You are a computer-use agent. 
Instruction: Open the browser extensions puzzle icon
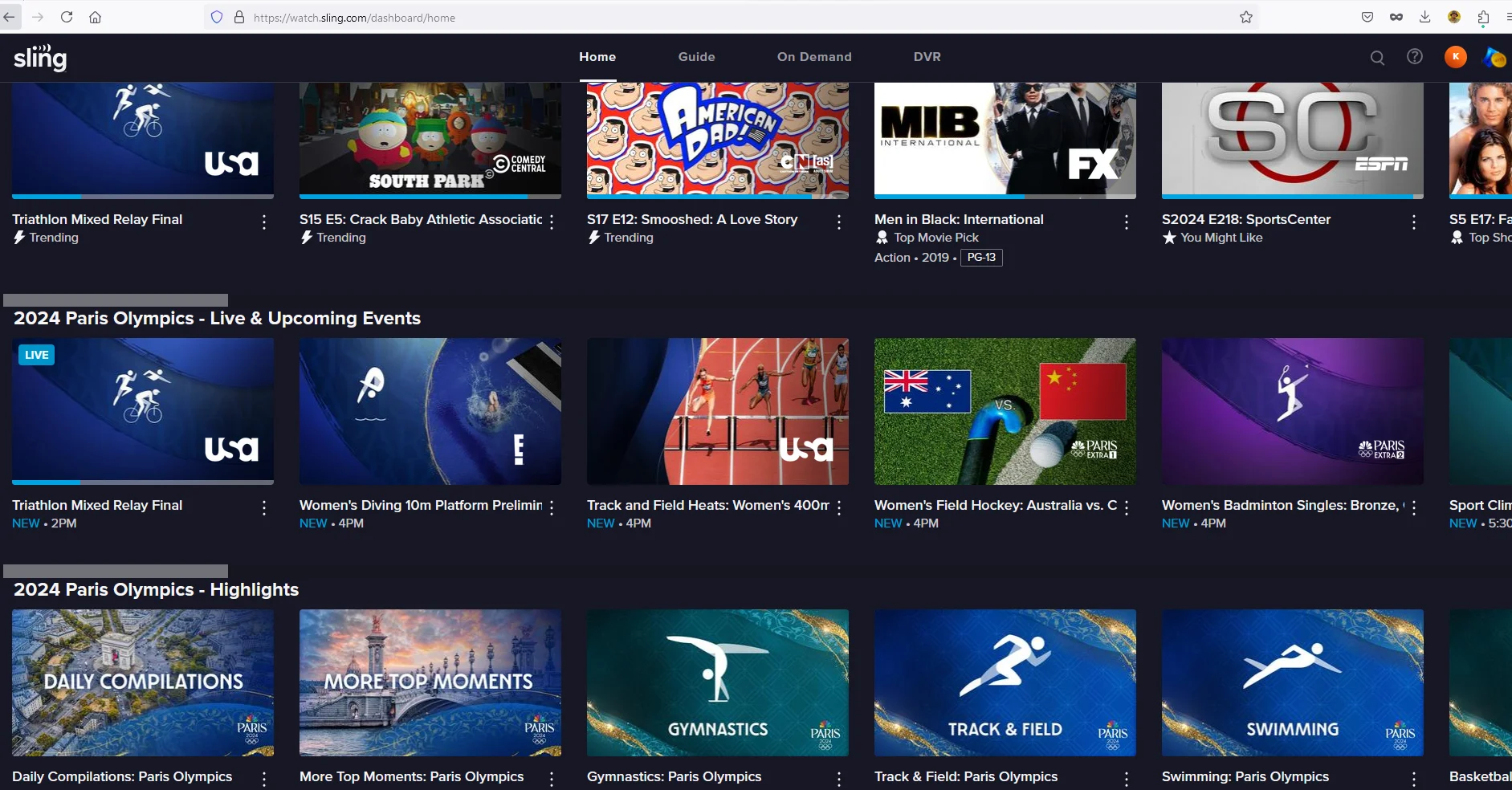(x=1483, y=17)
